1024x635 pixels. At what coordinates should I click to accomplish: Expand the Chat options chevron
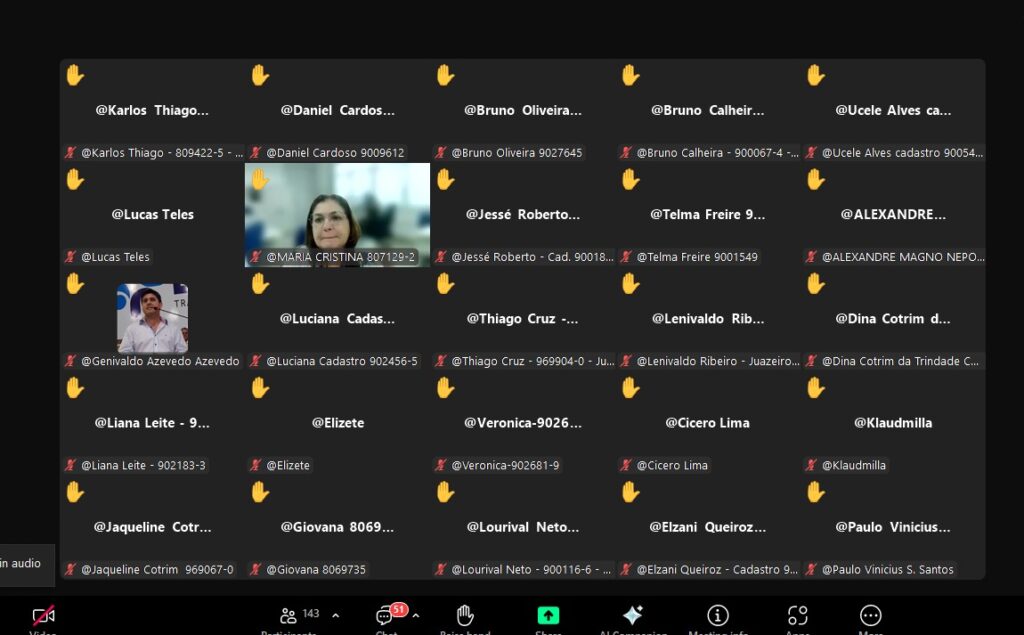(x=415, y=615)
